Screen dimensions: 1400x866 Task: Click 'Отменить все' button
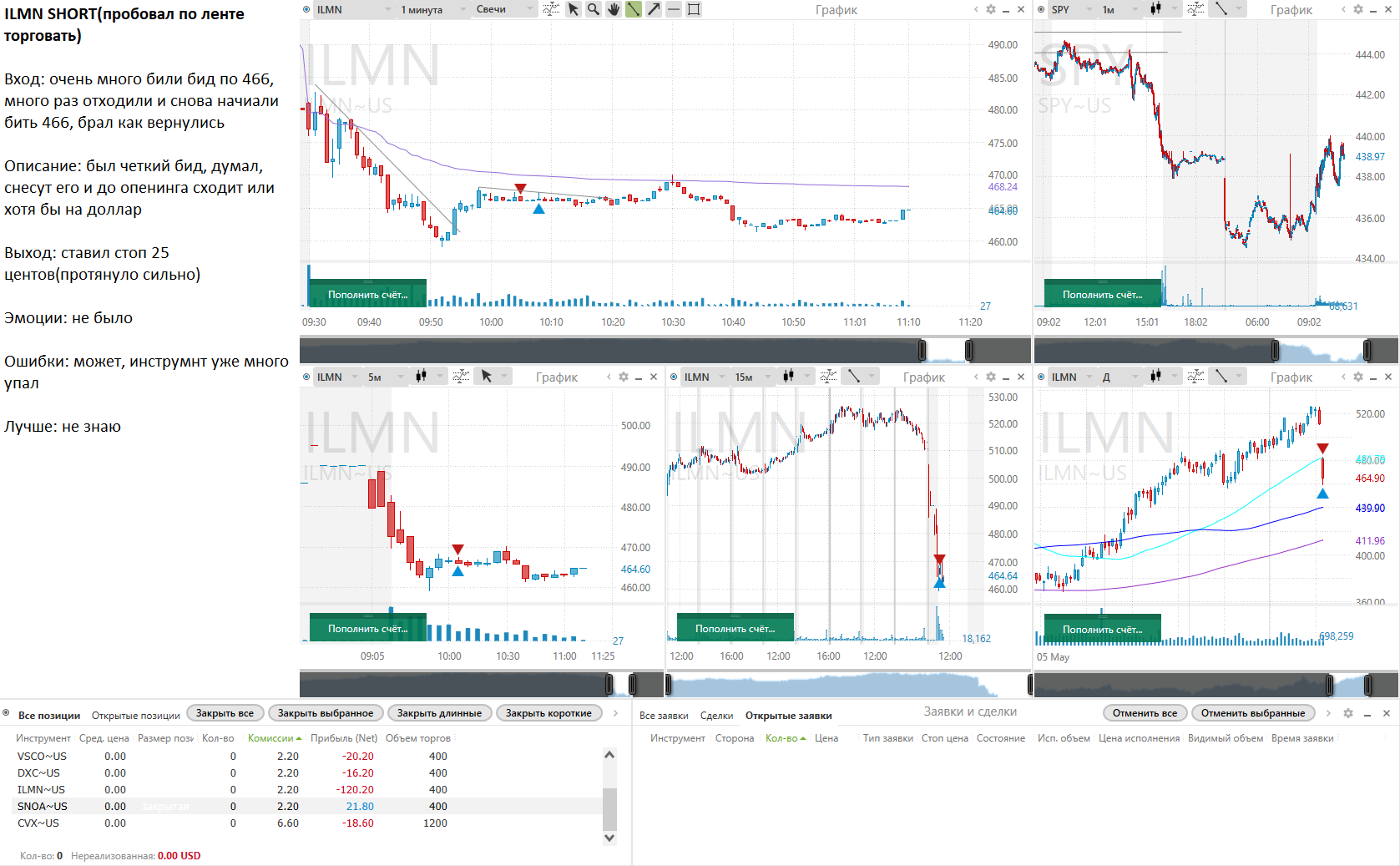click(x=1145, y=713)
